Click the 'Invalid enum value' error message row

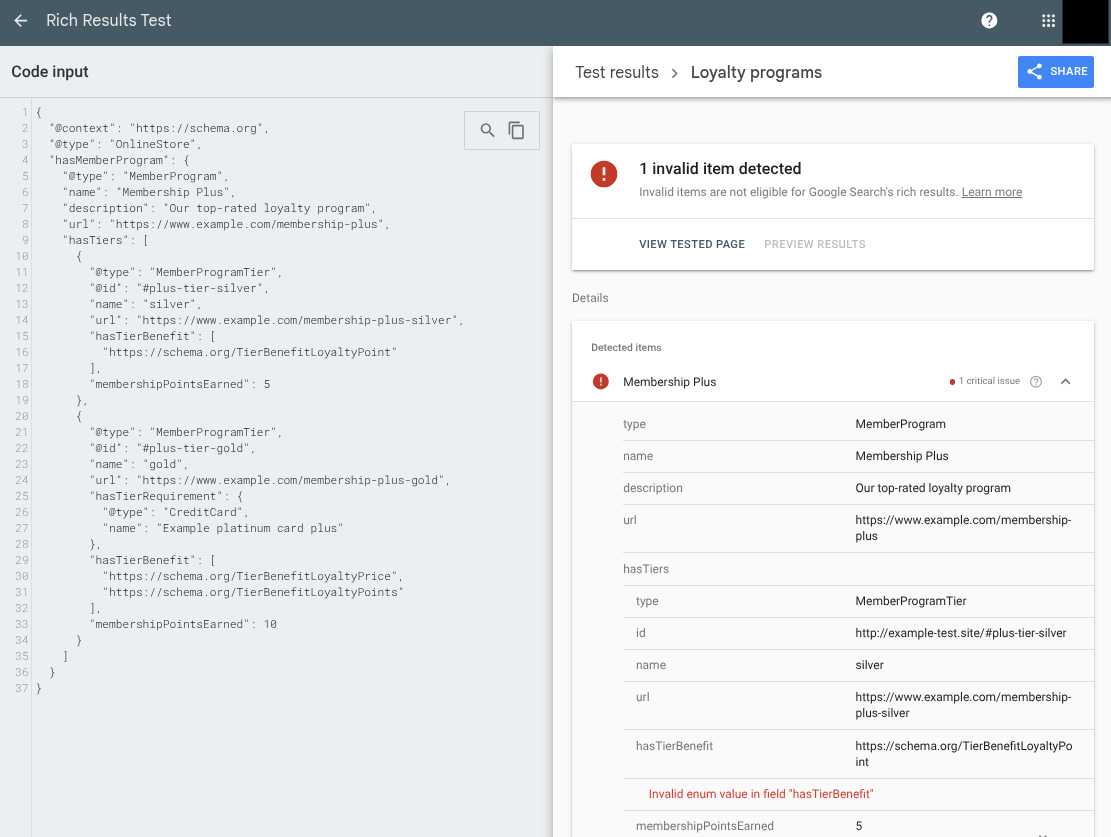[x=761, y=793]
